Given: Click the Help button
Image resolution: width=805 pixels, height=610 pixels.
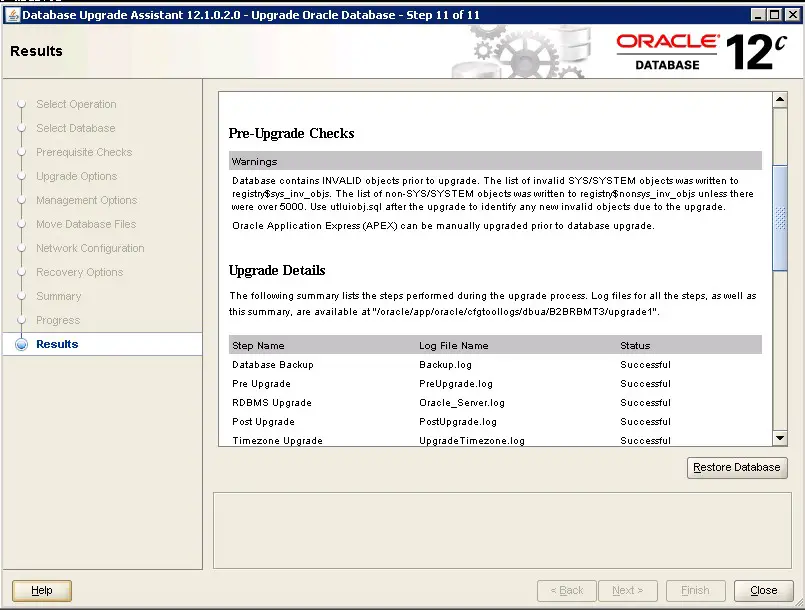Looking at the screenshot, I should coord(42,590).
